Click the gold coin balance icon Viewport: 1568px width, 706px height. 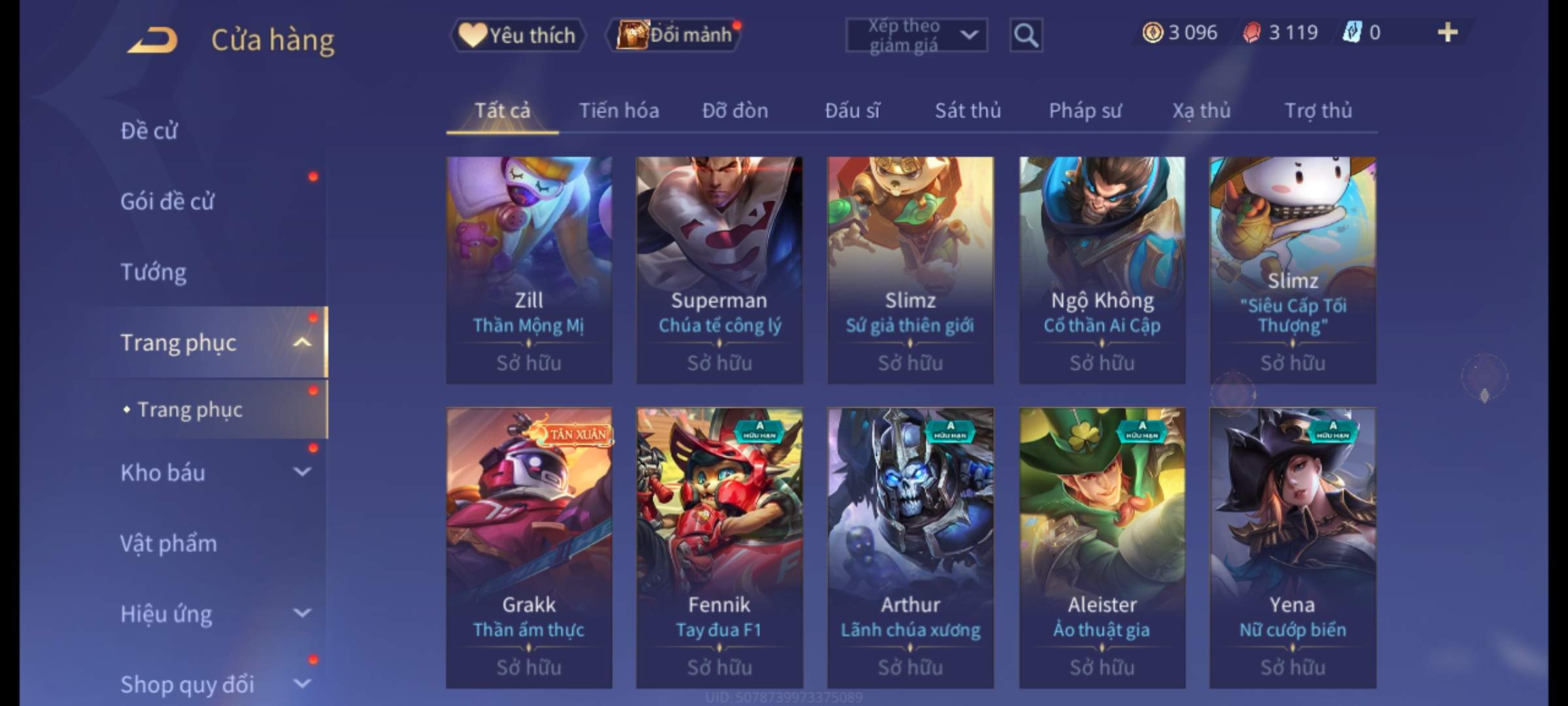[1152, 32]
